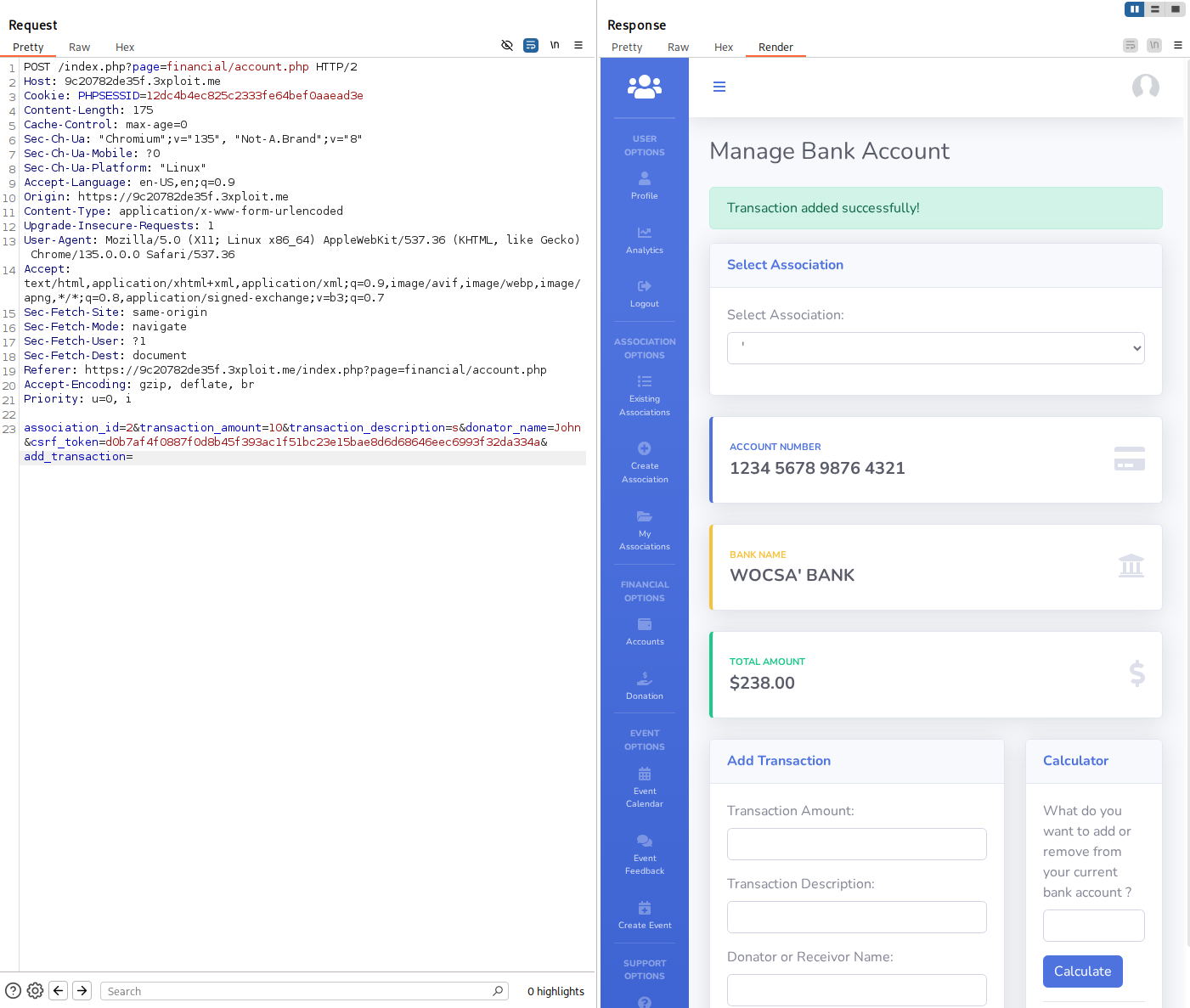Image resolution: width=1190 pixels, height=1008 pixels.
Task: Open Analytics from the sidebar
Action: point(645,240)
